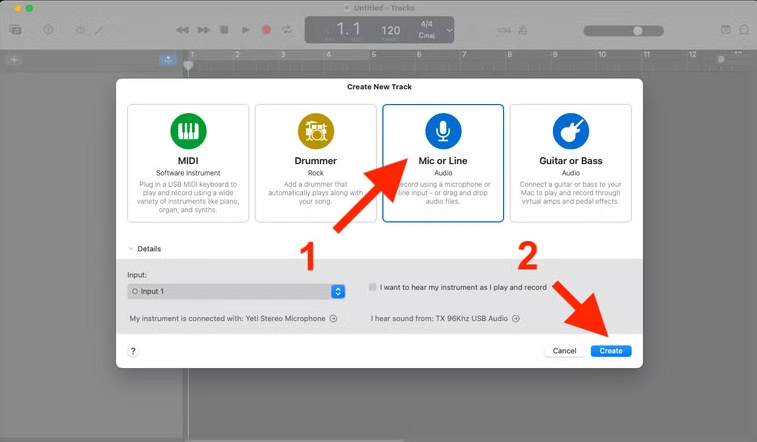757x442 pixels.
Task: Click the blue microphone icon
Action: coord(443,131)
